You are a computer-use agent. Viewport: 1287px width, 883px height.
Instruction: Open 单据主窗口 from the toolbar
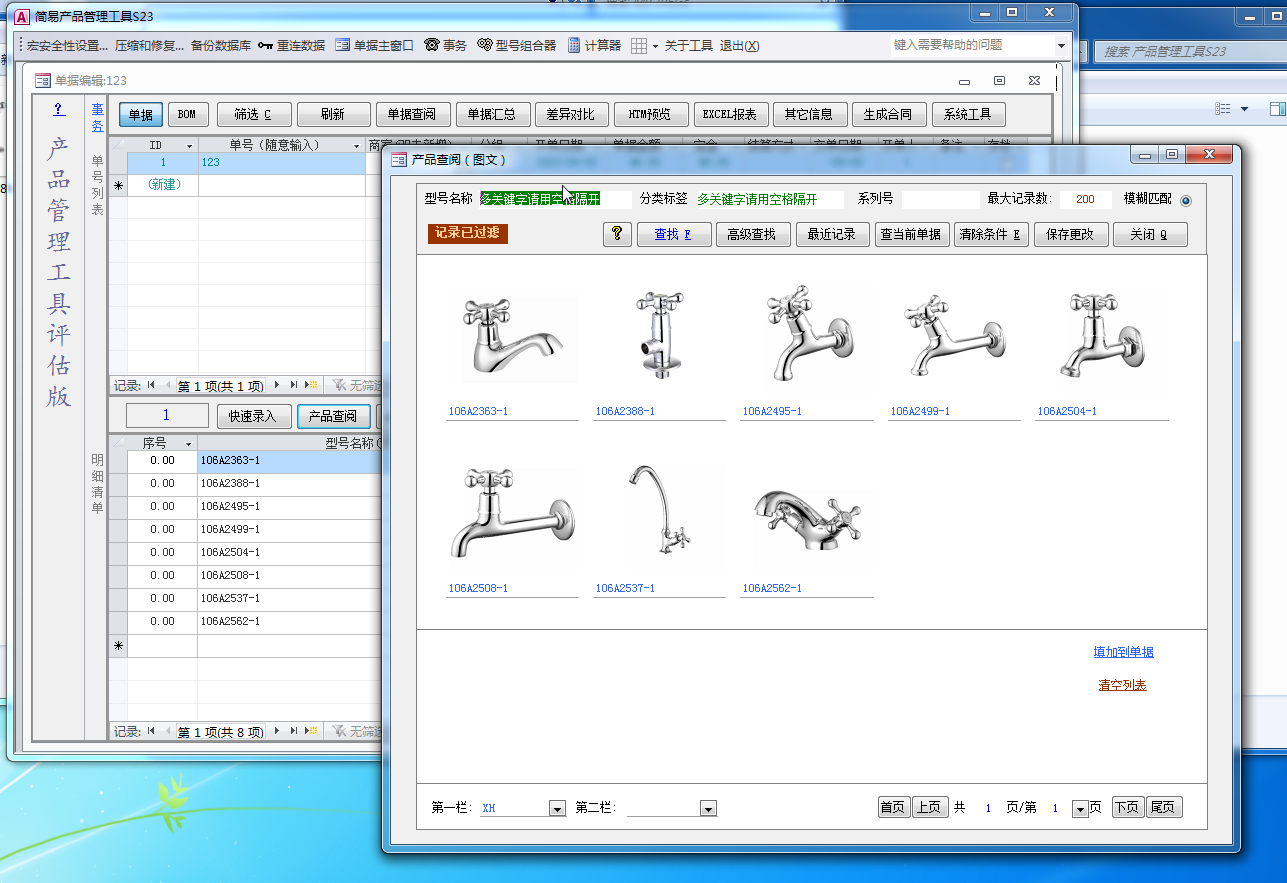(373, 45)
